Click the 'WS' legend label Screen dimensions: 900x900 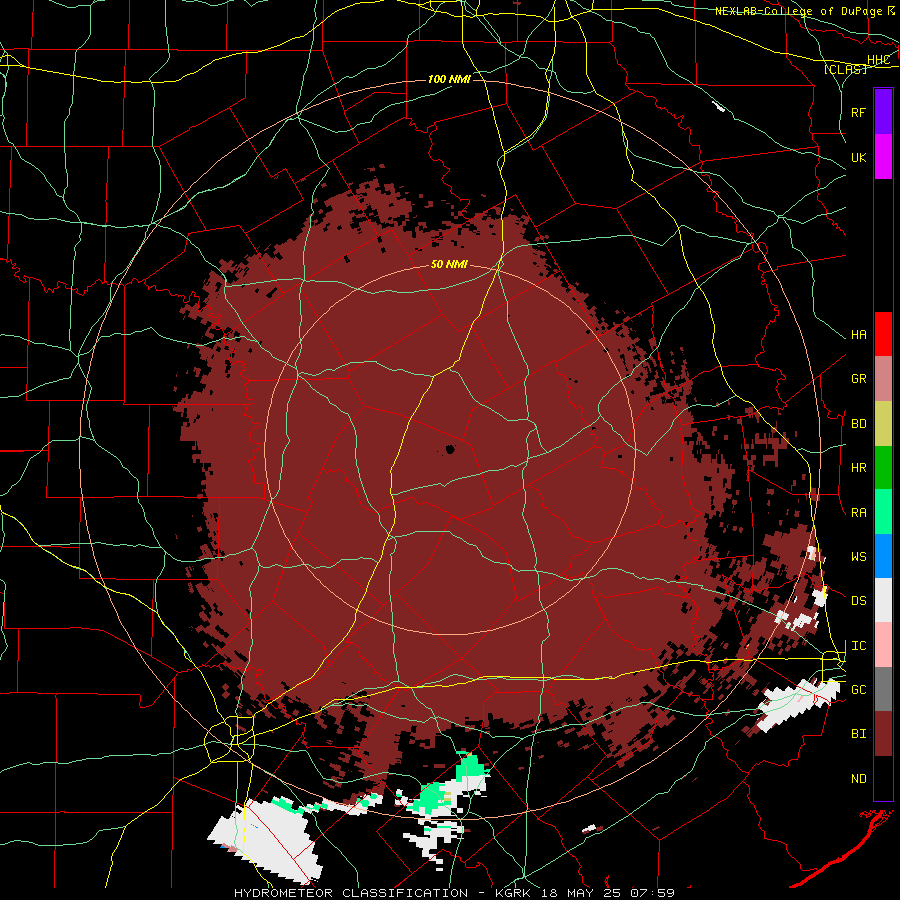tap(858, 557)
